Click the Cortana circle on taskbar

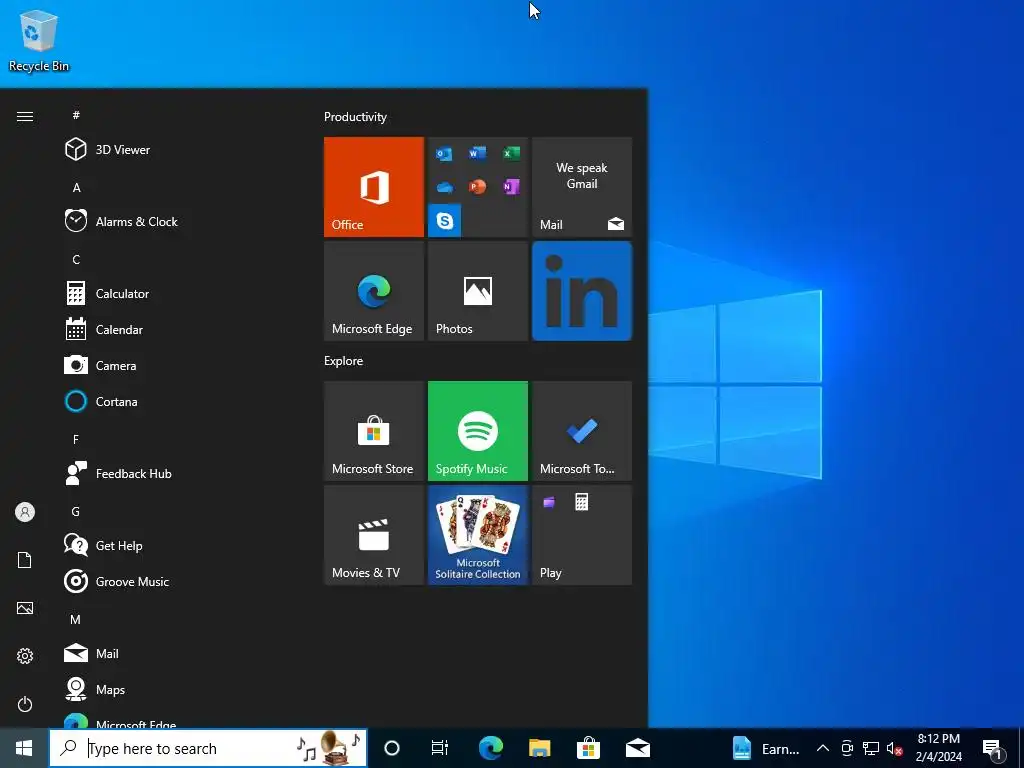[392, 748]
